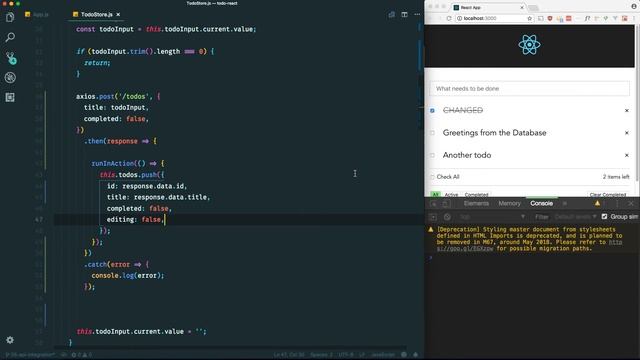This screenshot has width=640, height=360.
Task: Open the editor More Actions ellipsis
Action: [x=417, y=14]
